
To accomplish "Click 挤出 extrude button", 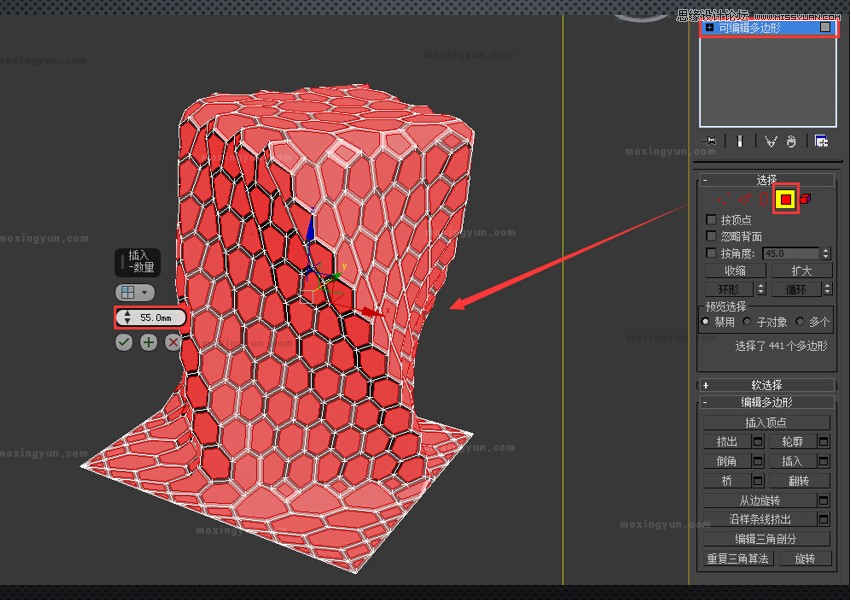I will point(727,442).
